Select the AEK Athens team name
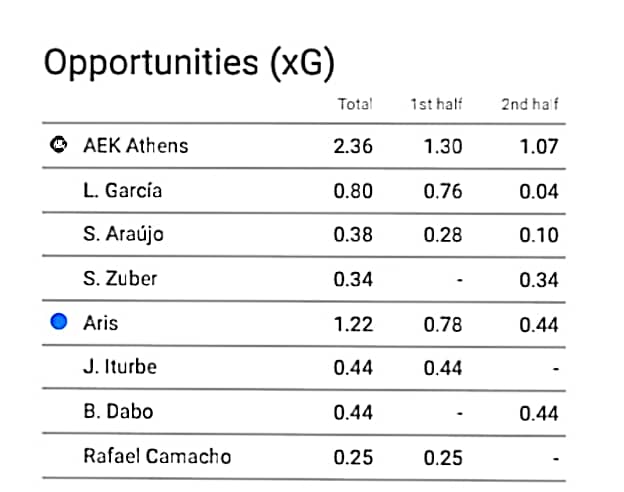 136,146
